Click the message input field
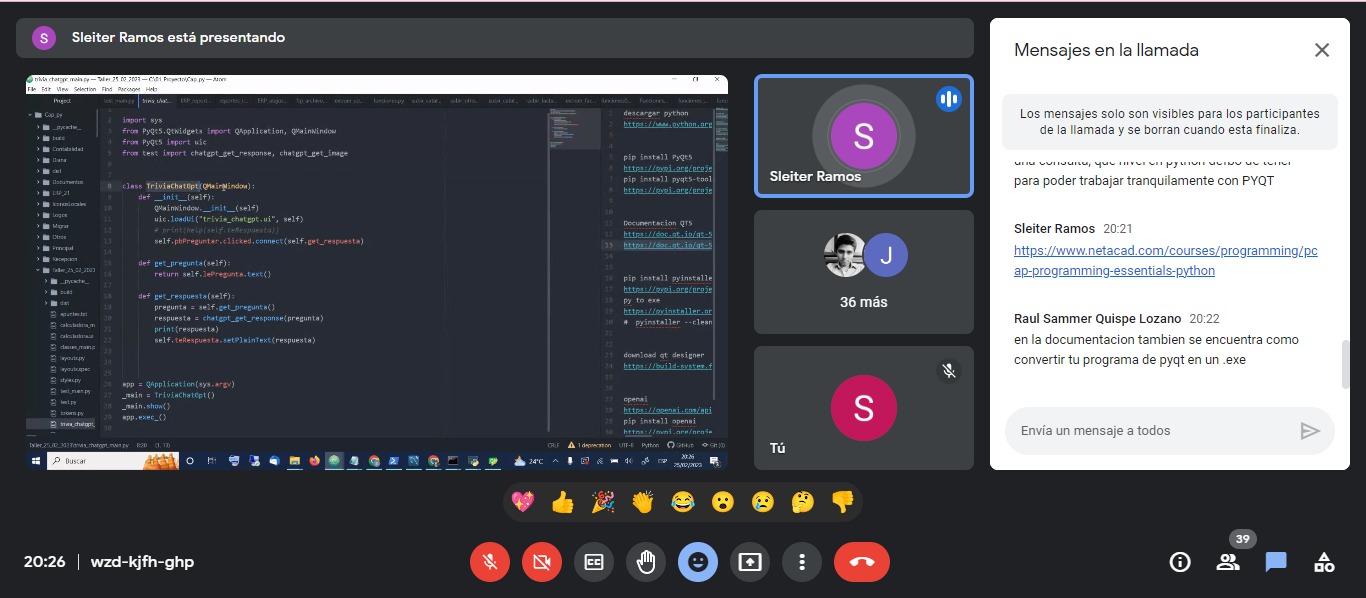Image resolution: width=1366 pixels, height=598 pixels. coord(1150,431)
